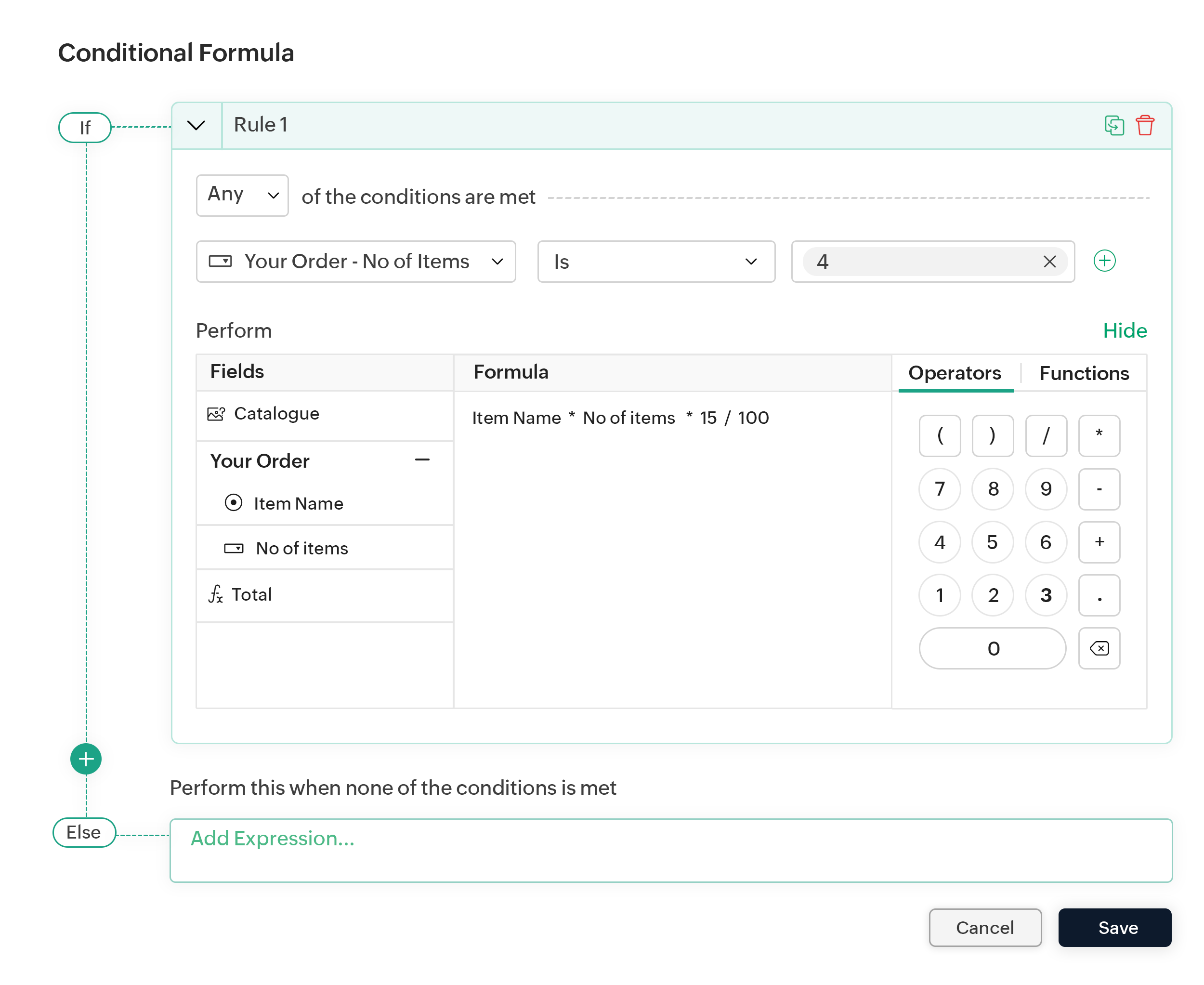Image resolution: width=1204 pixels, height=985 pixels.
Task: Add another rule with green plus button
Action: [x=86, y=759]
